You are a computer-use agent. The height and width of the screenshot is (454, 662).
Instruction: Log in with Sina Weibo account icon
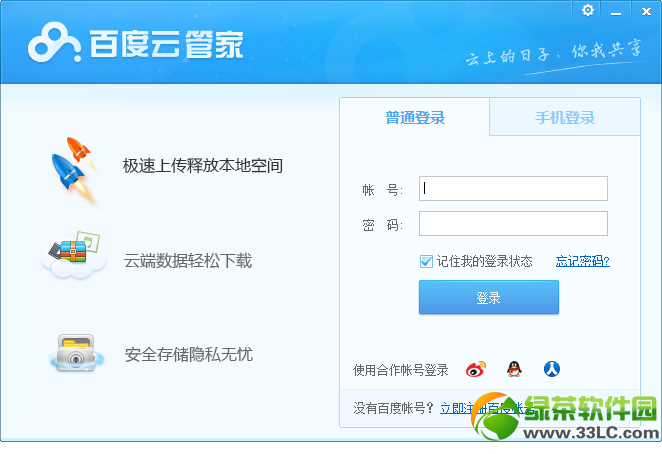[x=476, y=370]
